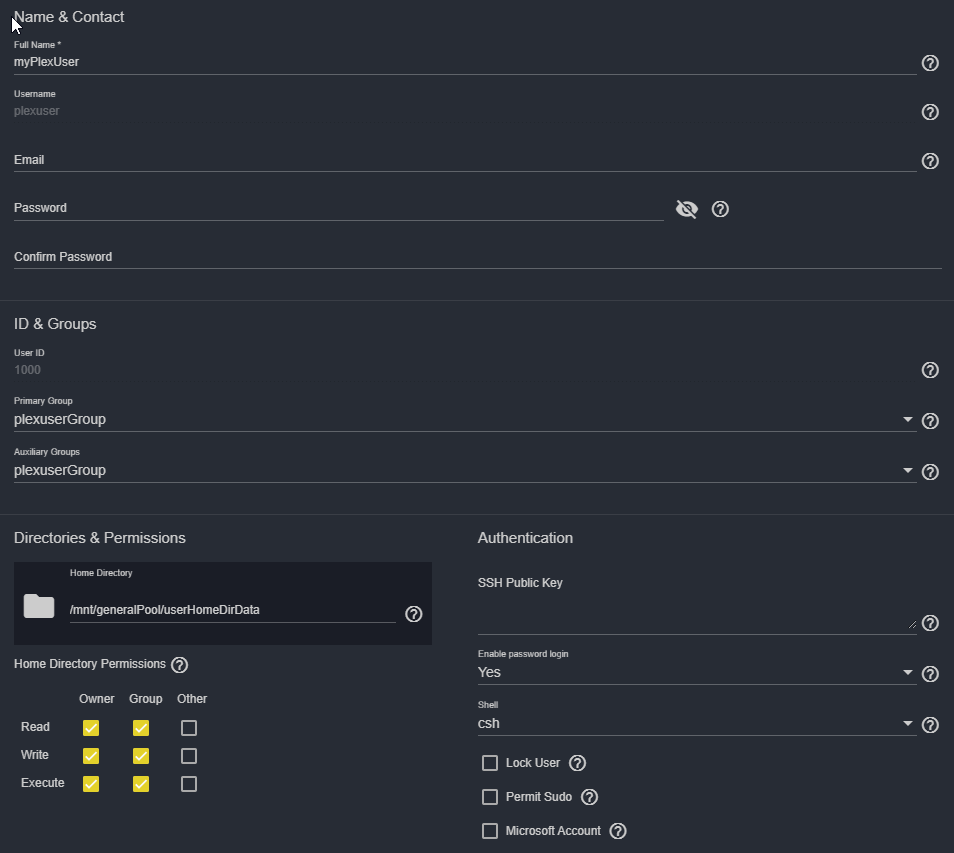Click help icon for SSH Public Key
The image size is (954, 853).
click(930, 623)
